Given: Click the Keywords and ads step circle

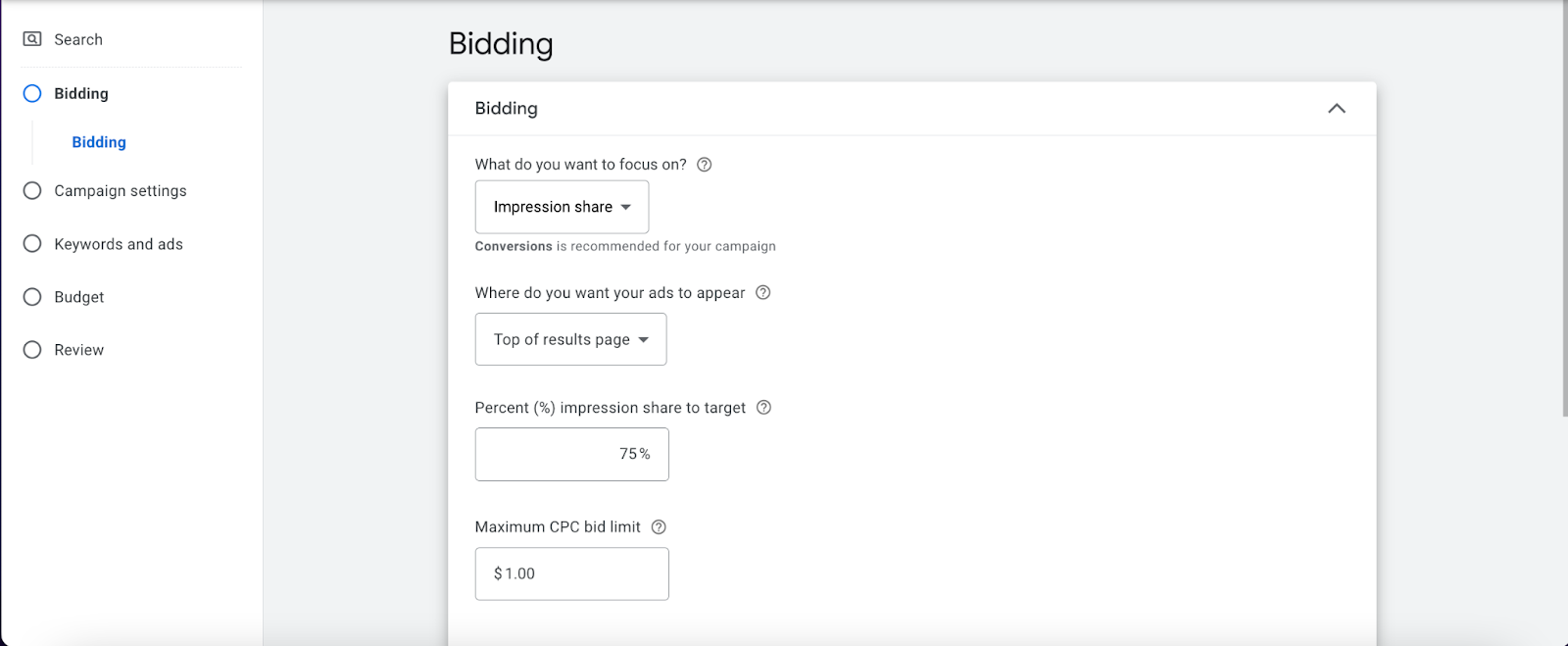Looking at the screenshot, I should point(32,243).
